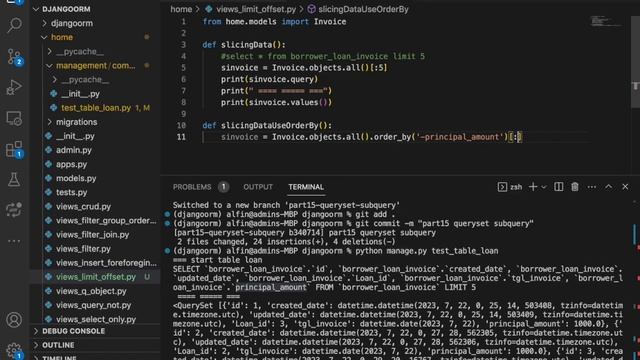The image size is (640, 360).
Task: Open views_crud.py file
Action: [x=83, y=207]
